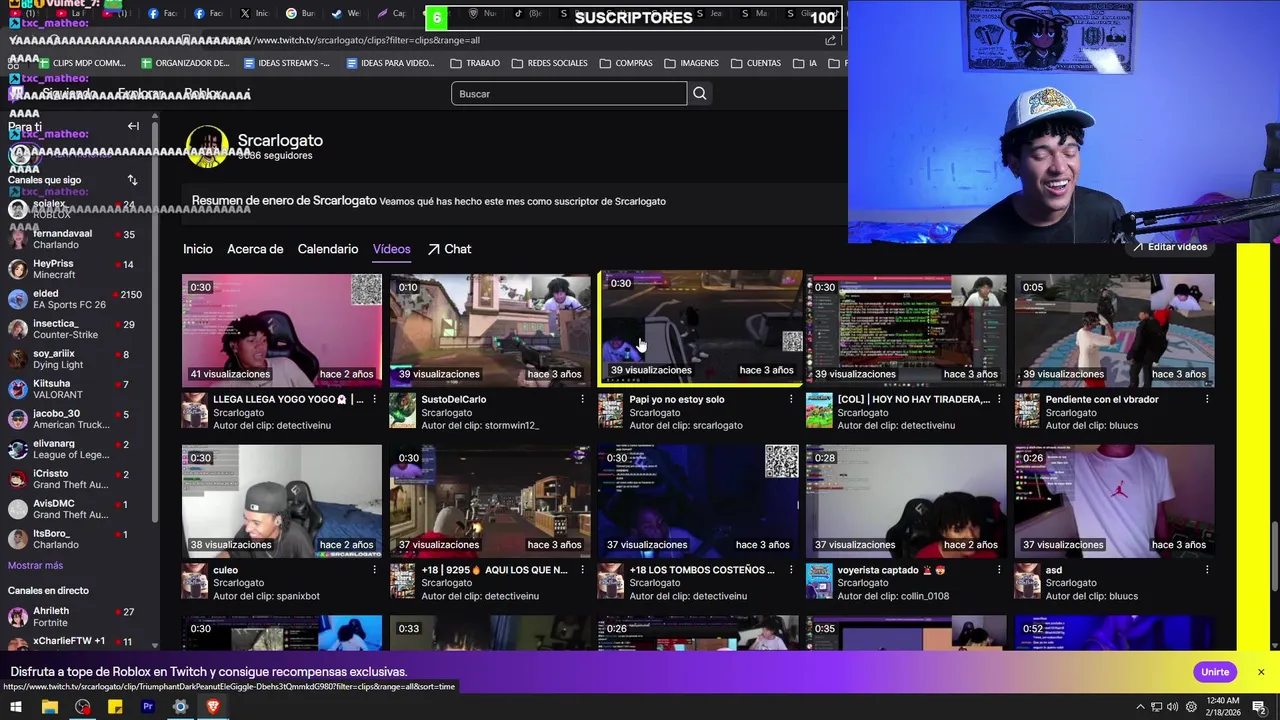Switch to the Calendario tab

coord(328,249)
